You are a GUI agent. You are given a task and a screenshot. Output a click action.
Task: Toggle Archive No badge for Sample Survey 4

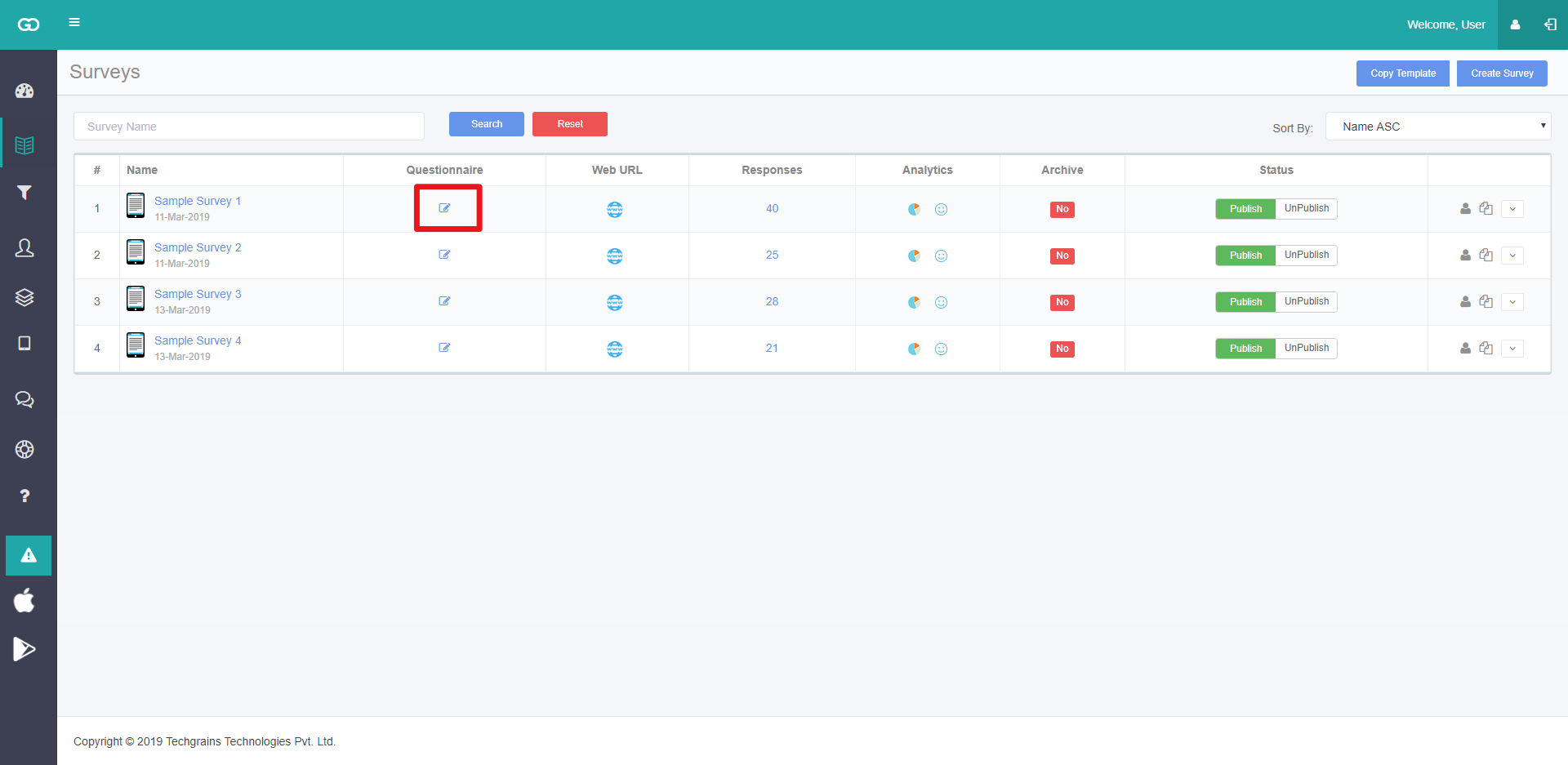click(1062, 349)
